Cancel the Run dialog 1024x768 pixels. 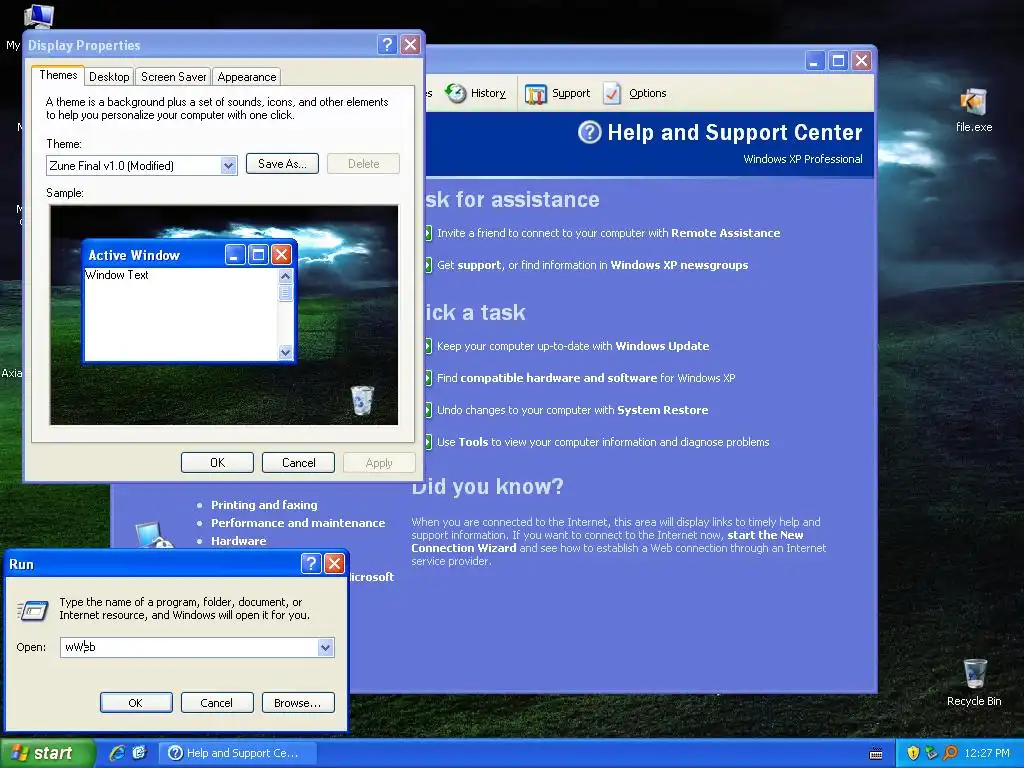tap(217, 703)
